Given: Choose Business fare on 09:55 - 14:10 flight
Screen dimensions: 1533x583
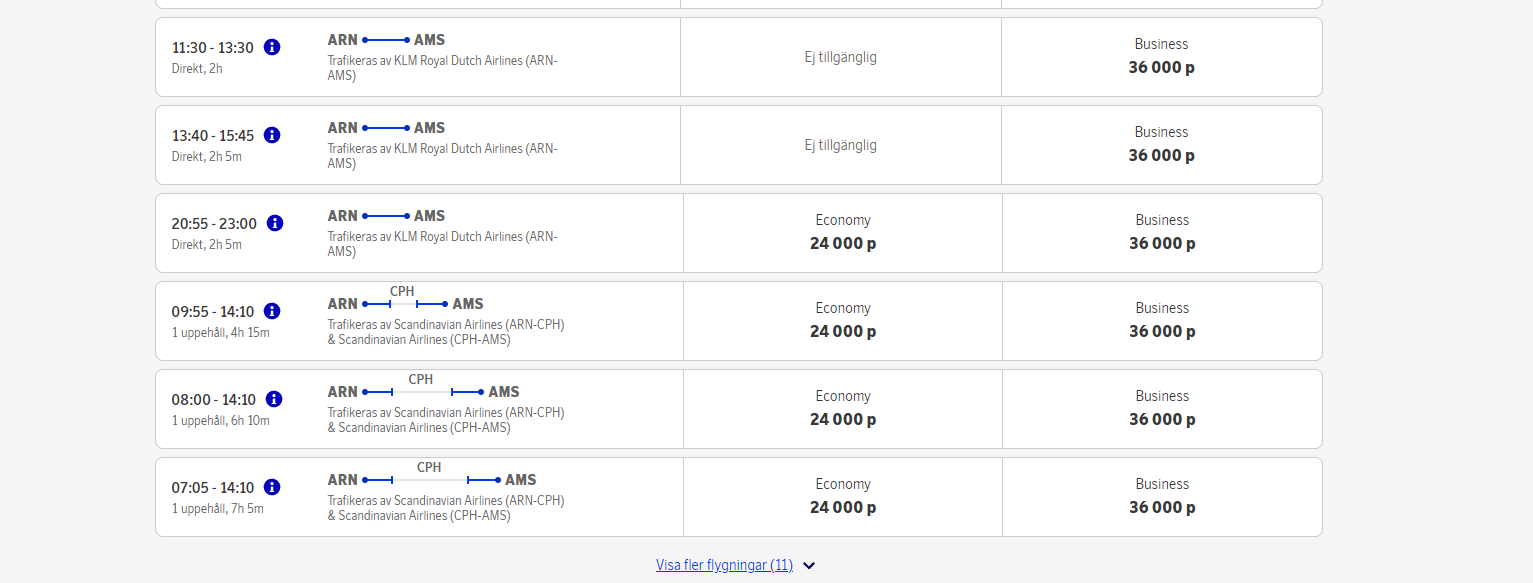Looking at the screenshot, I should tap(1161, 321).
